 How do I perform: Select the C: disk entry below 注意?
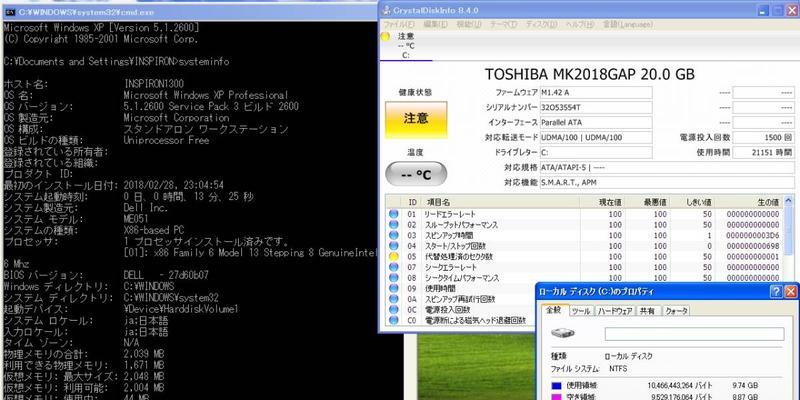[x=406, y=55]
